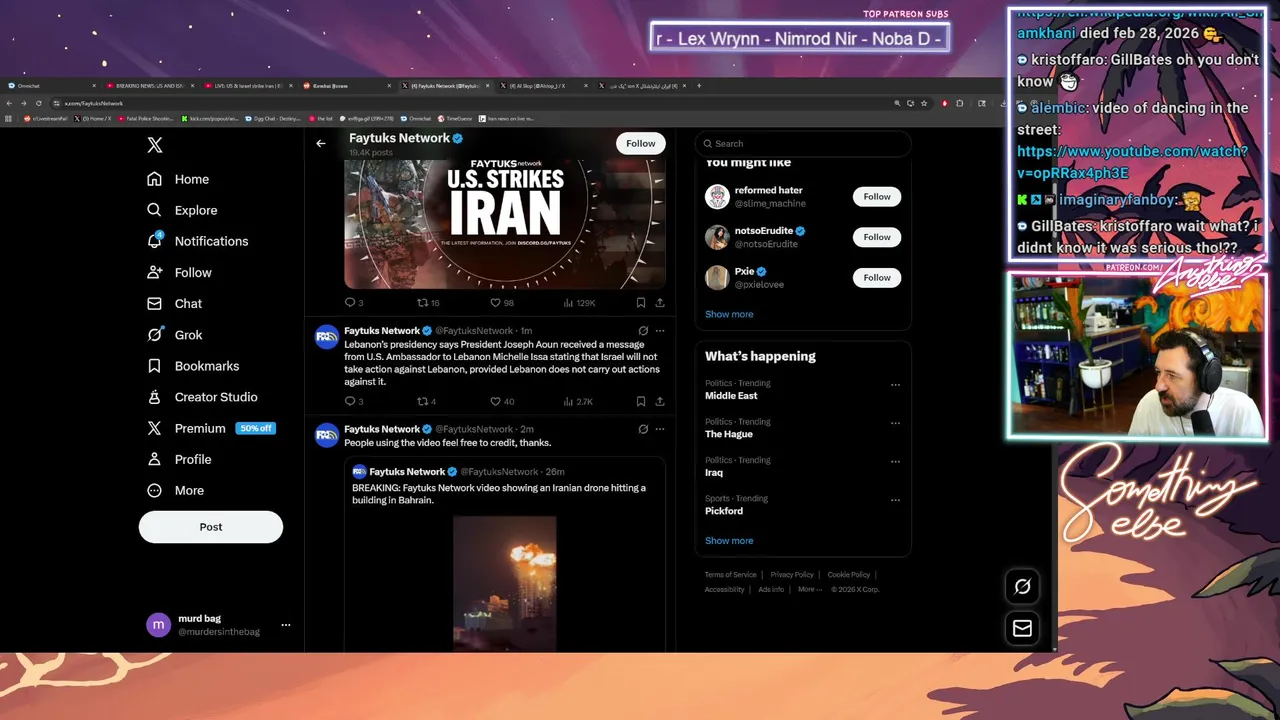Reply to the U.S. Strikes Iran post
The width and height of the screenshot is (1280, 720).
click(x=354, y=302)
